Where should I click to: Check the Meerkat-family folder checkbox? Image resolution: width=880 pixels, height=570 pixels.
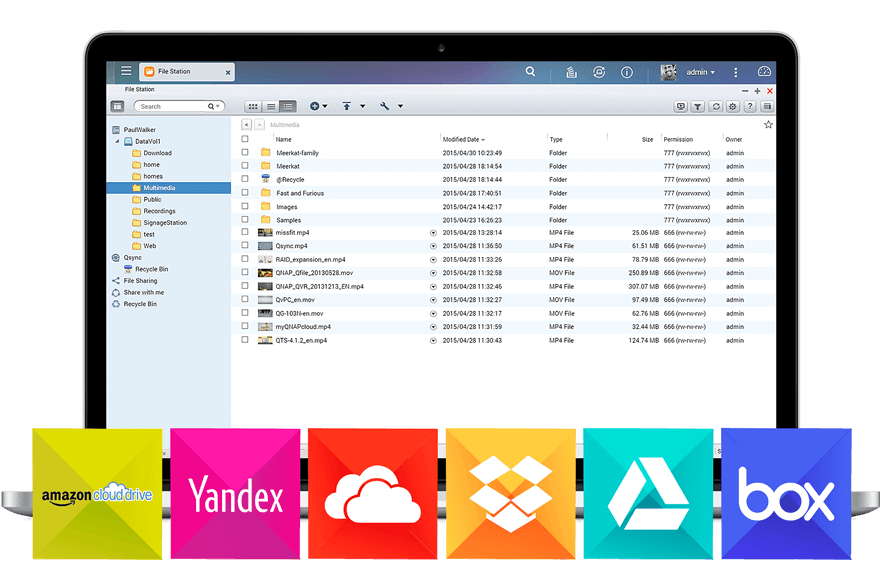pos(245,153)
